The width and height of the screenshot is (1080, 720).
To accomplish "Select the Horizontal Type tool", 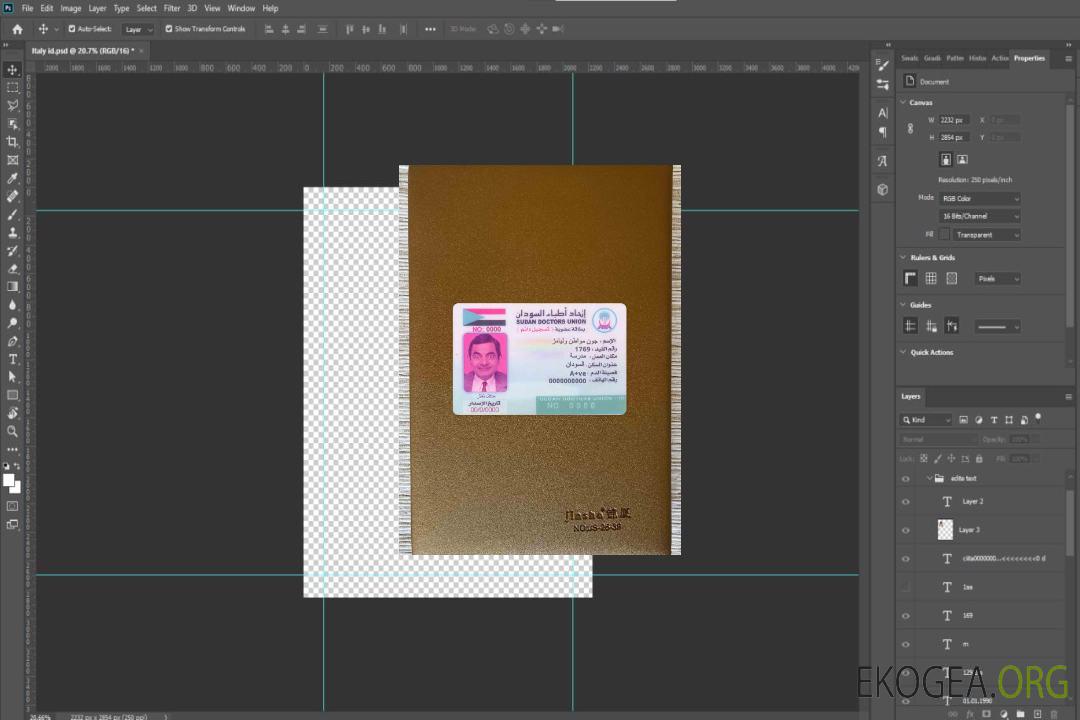I will (13, 359).
